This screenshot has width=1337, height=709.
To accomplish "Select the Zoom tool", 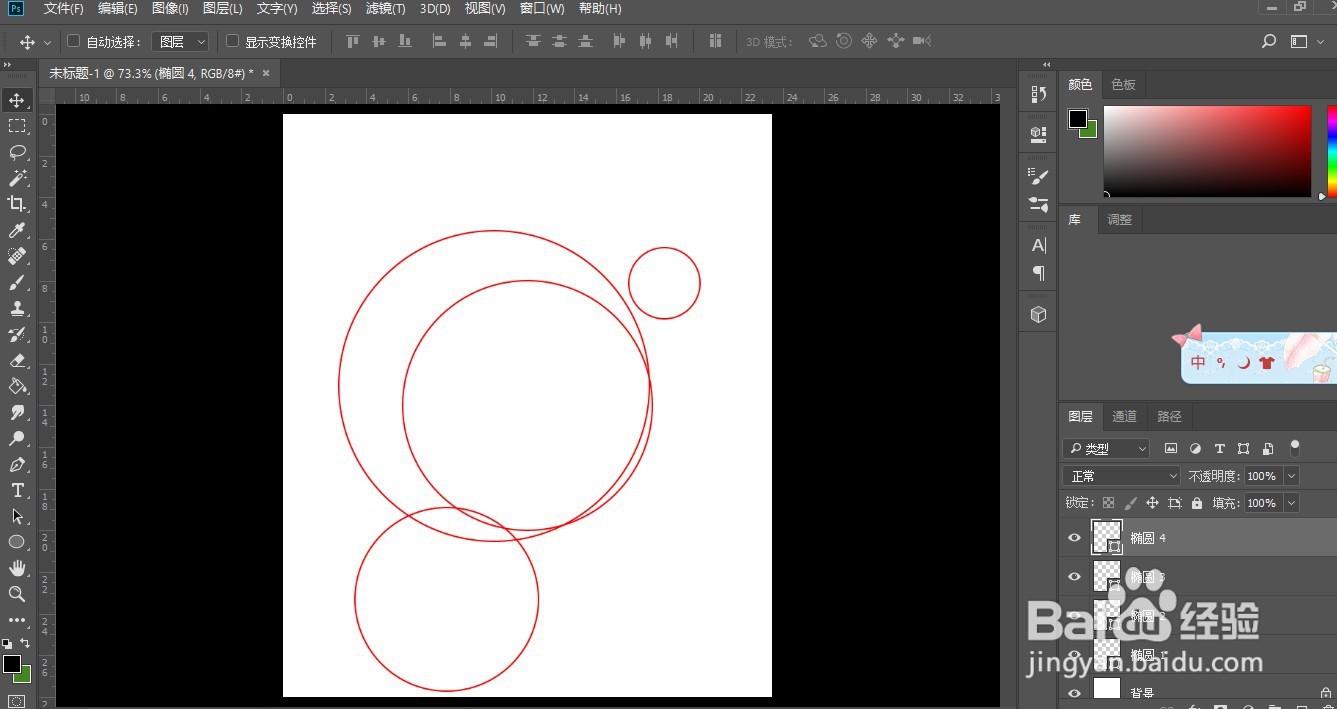I will point(17,594).
